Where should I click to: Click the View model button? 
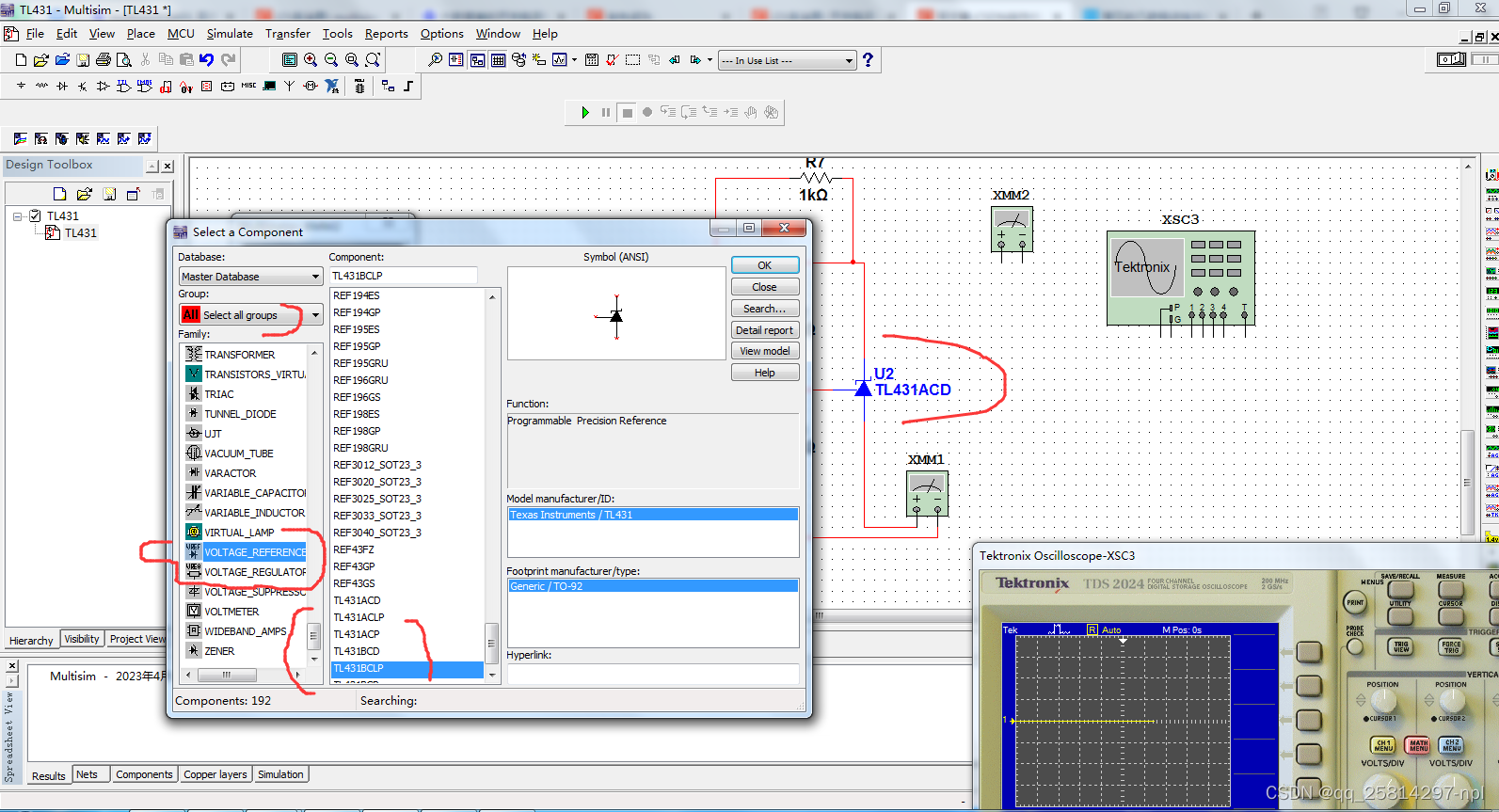[765, 351]
